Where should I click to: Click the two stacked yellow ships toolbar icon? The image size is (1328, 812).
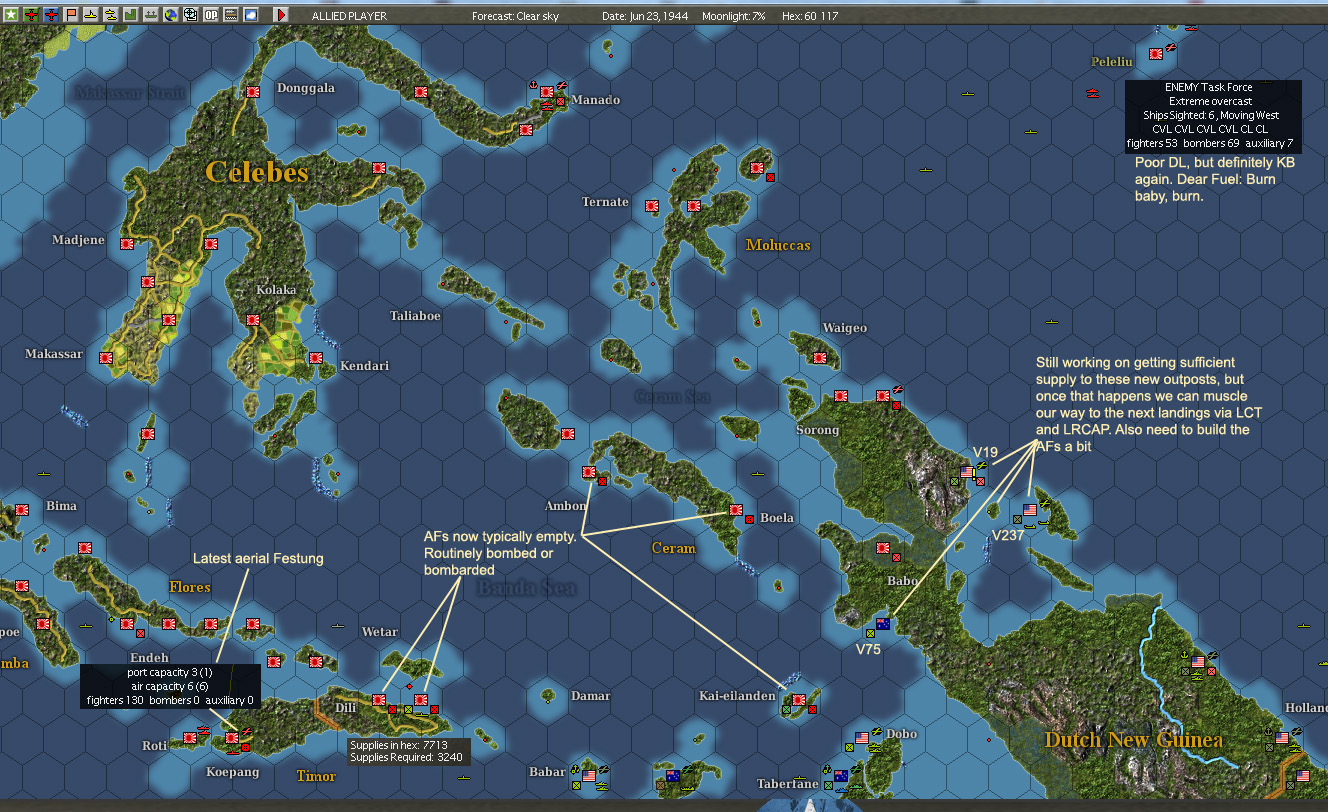pos(110,15)
